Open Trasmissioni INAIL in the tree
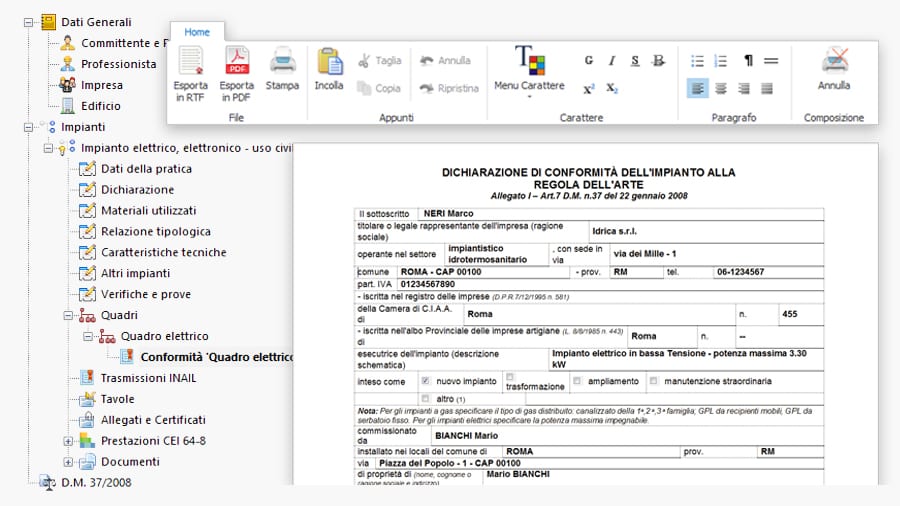The image size is (900, 506). point(148,378)
